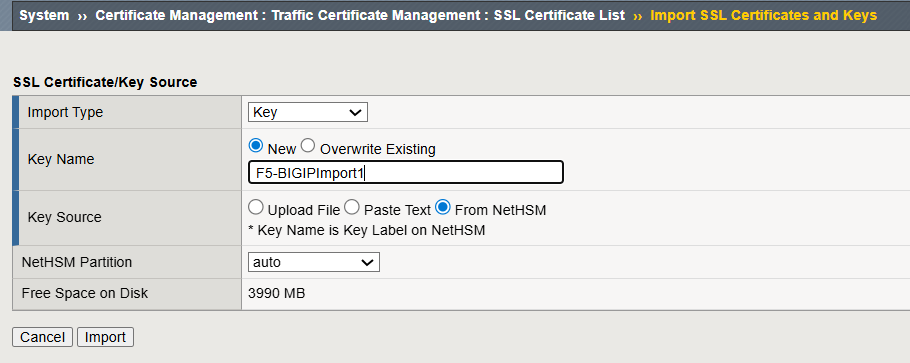Viewport: 910px width, 363px height.
Task: Click the NetHSM Partition label
Action: 77,262
